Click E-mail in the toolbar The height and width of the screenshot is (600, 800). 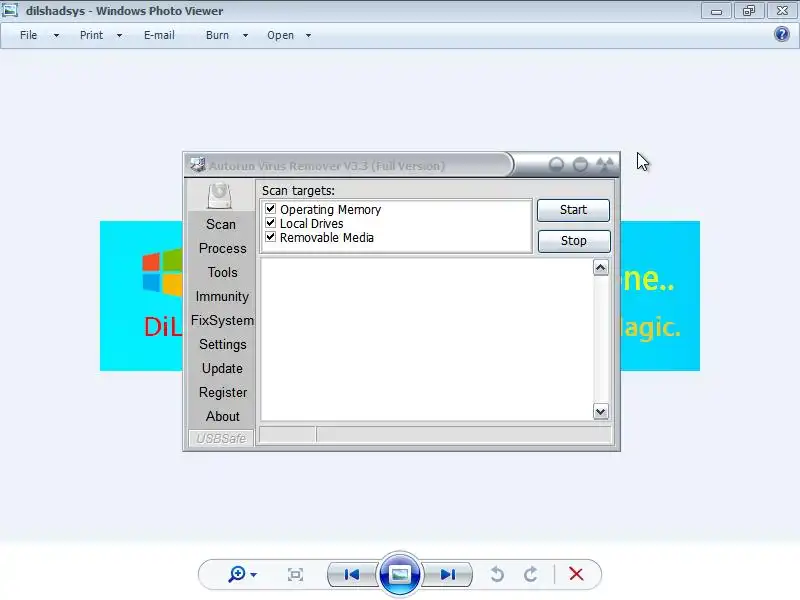tap(159, 35)
